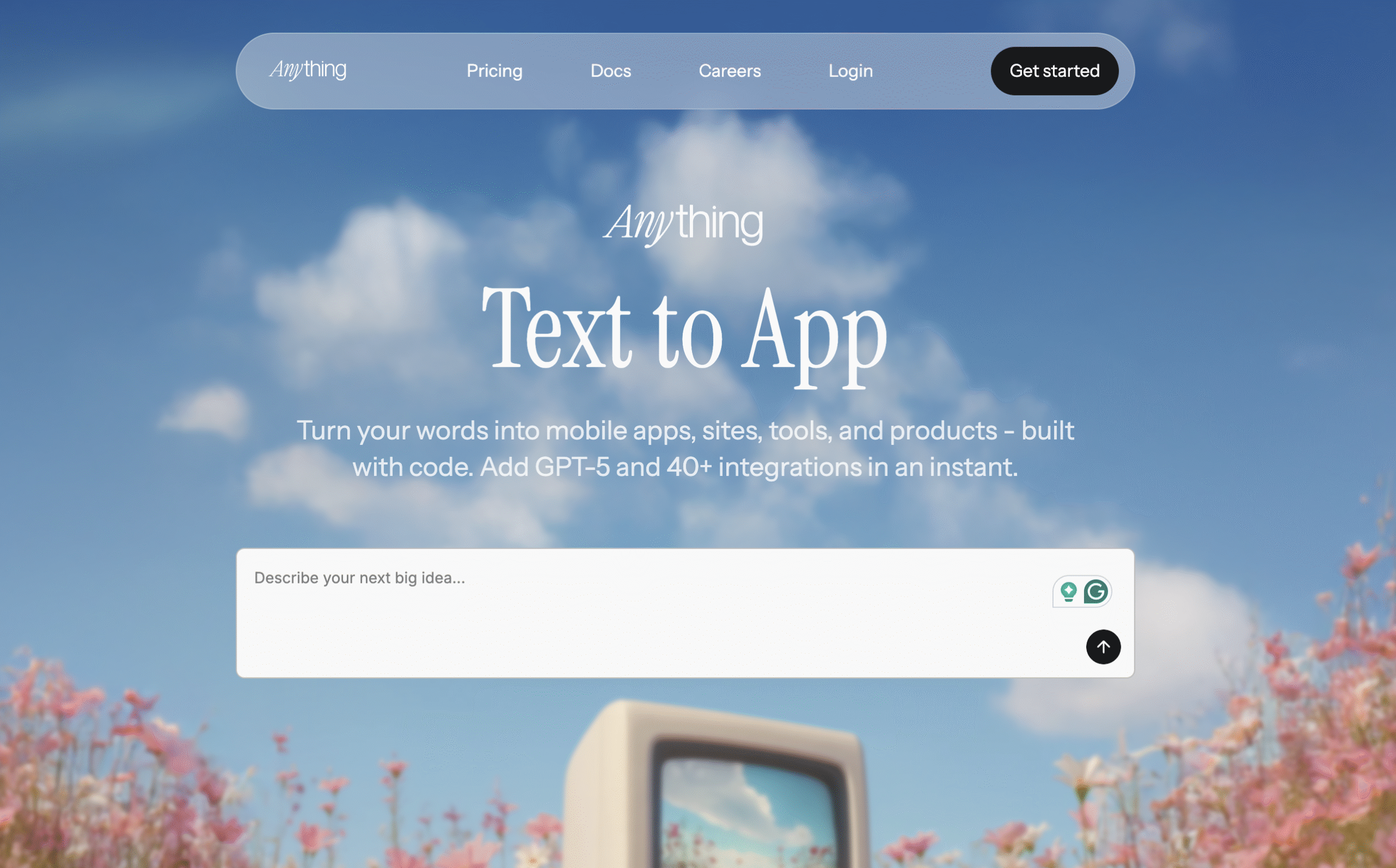The width and height of the screenshot is (1396, 868).
Task: Open Pricing from the navbar links
Action: pyautogui.click(x=494, y=71)
